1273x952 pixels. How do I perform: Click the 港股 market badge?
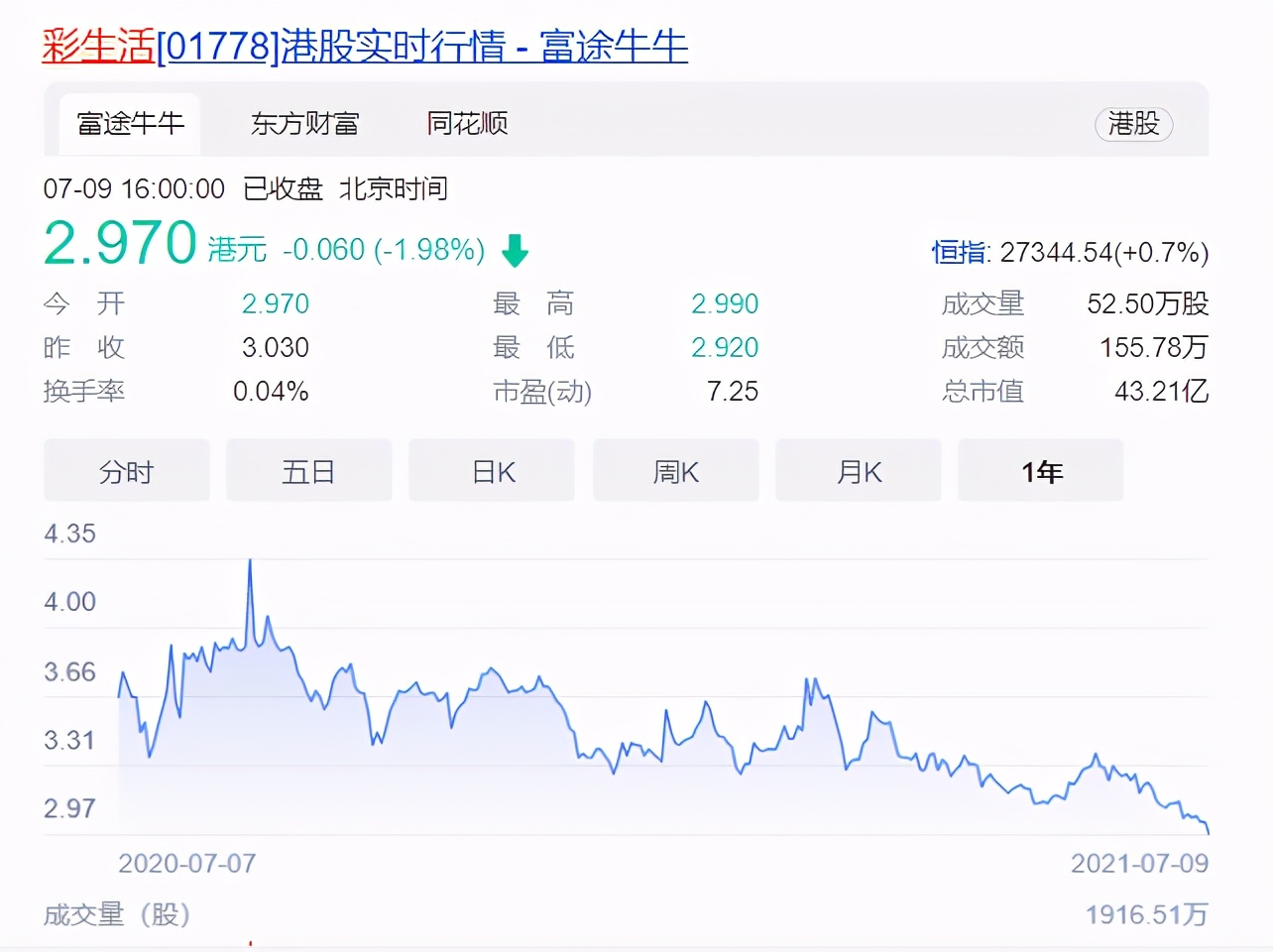tap(1133, 126)
